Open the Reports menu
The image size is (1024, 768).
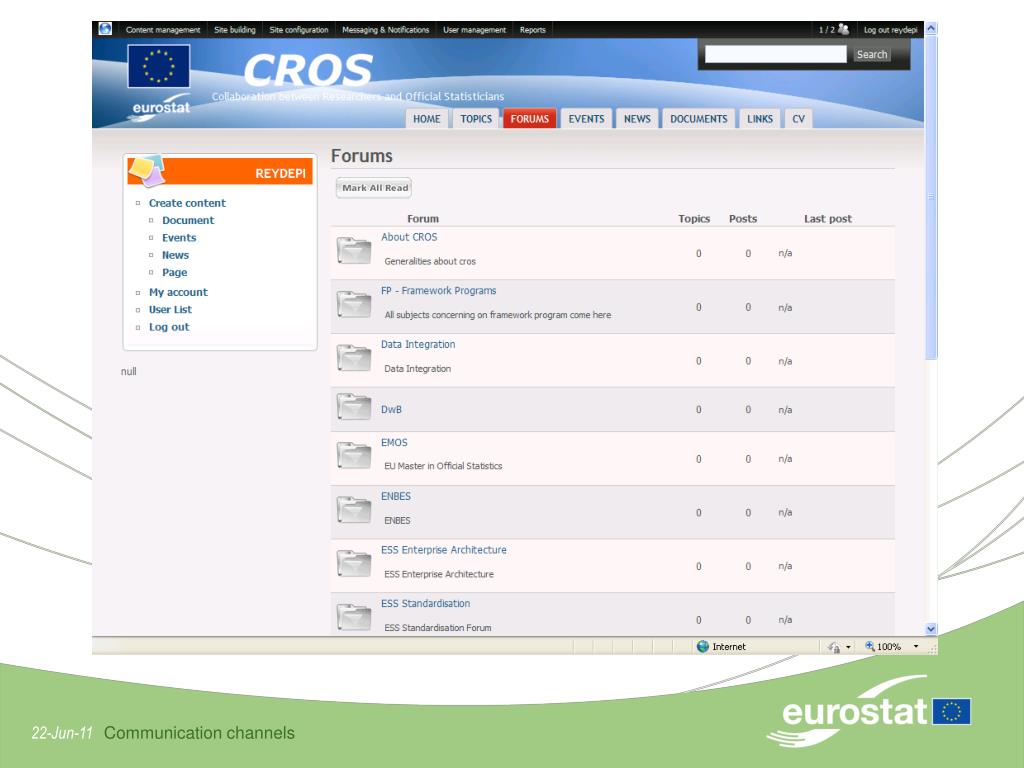[532, 29]
